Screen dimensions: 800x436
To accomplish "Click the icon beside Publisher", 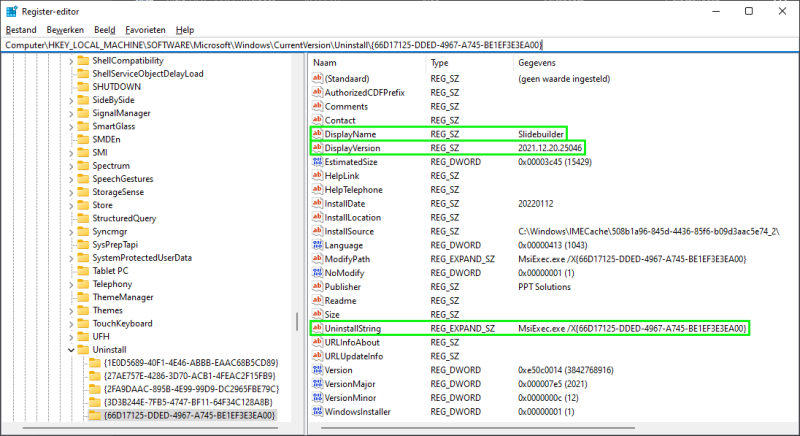I will click(317, 286).
